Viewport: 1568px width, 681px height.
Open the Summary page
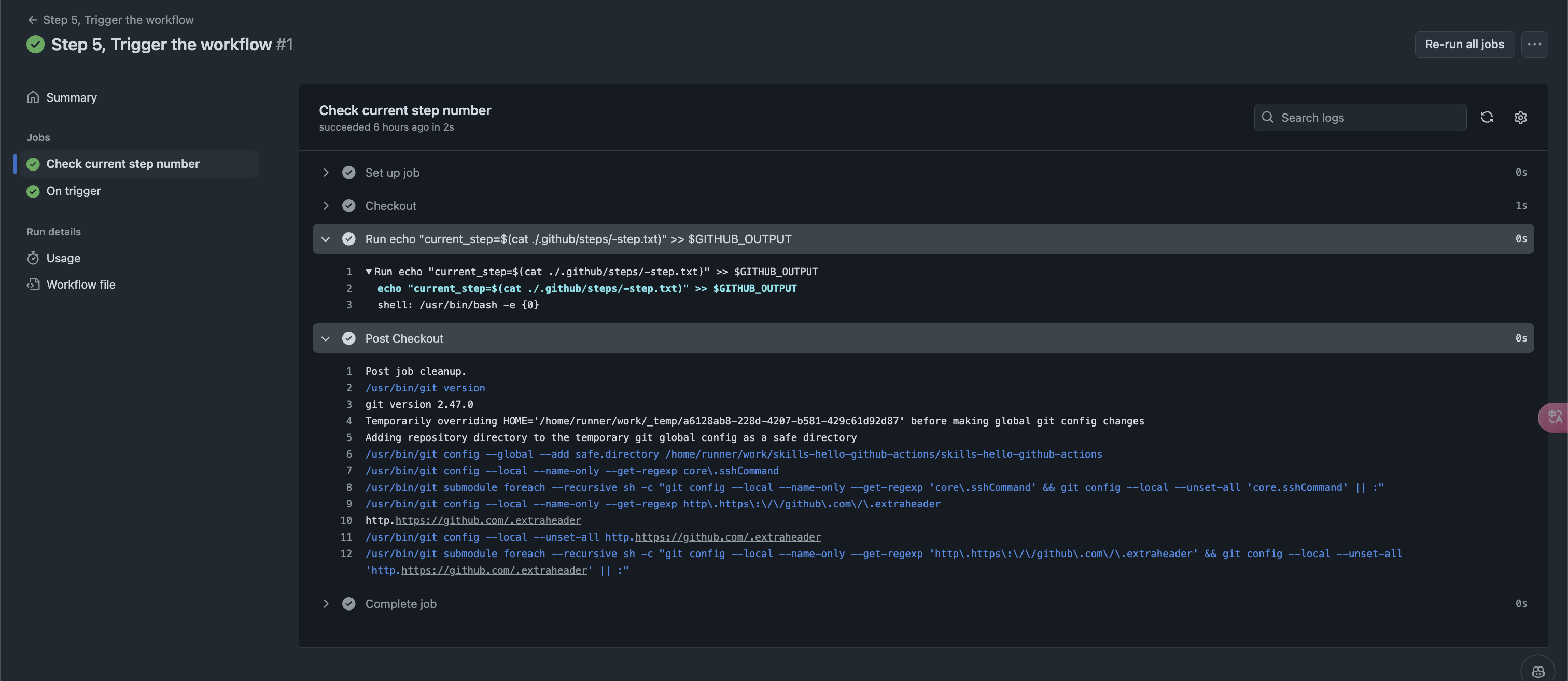[71, 97]
